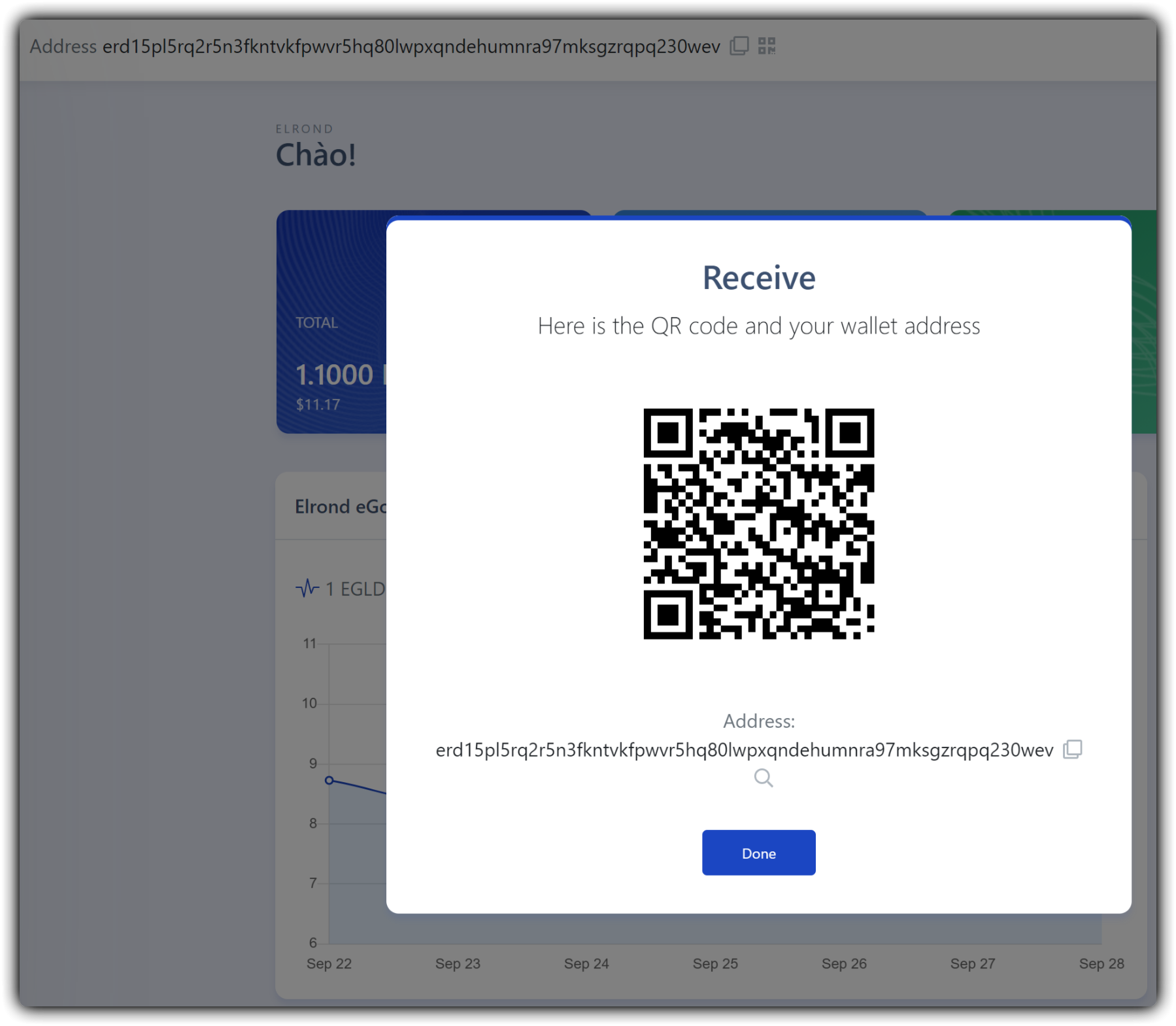The width and height of the screenshot is (1176, 1026).
Task: Click the Chào! greeting heading
Action: point(316,156)
